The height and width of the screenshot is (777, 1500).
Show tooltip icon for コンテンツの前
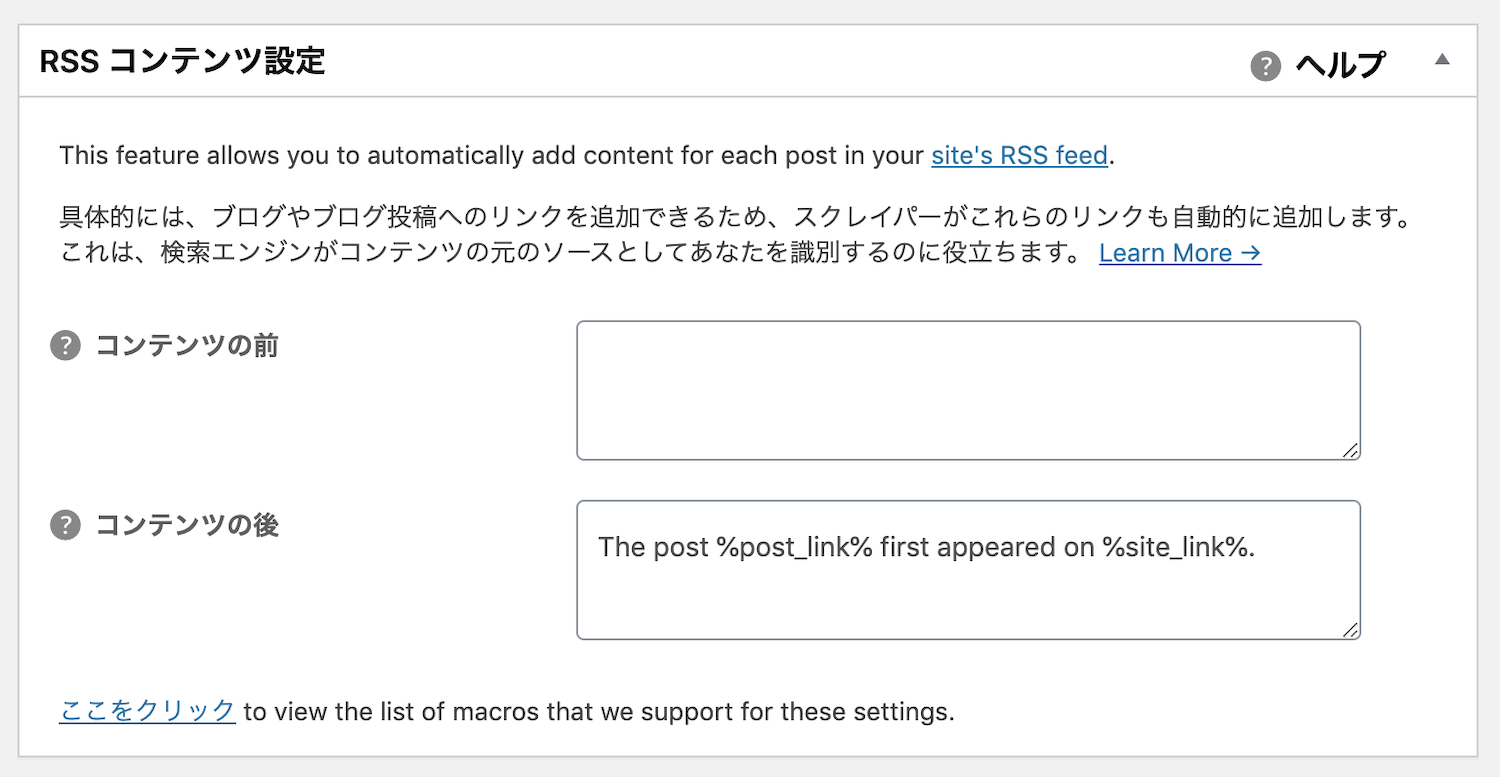tap(65, 346)
